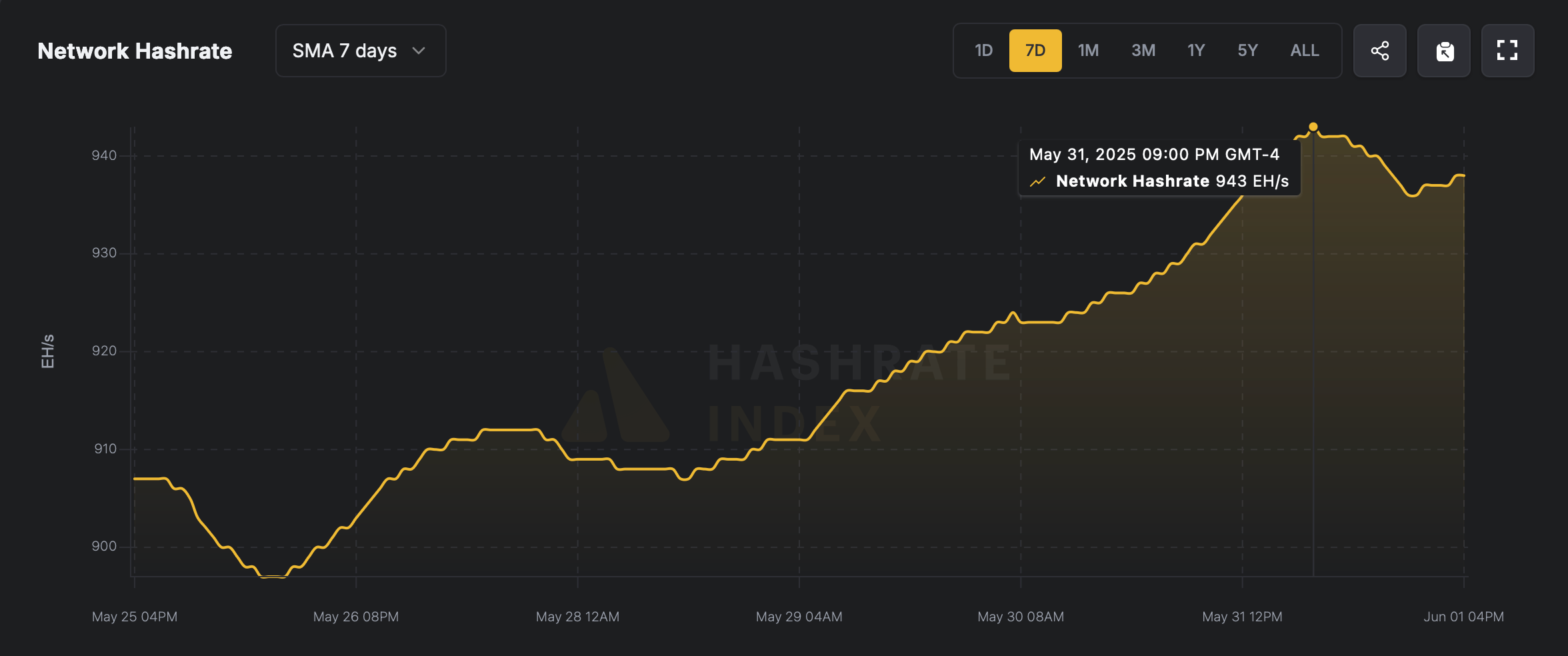Expand chart with the fullscreen icon
Image resolution: width=1568 pixels, height=656 pixels.
[x=1507, y=51]
